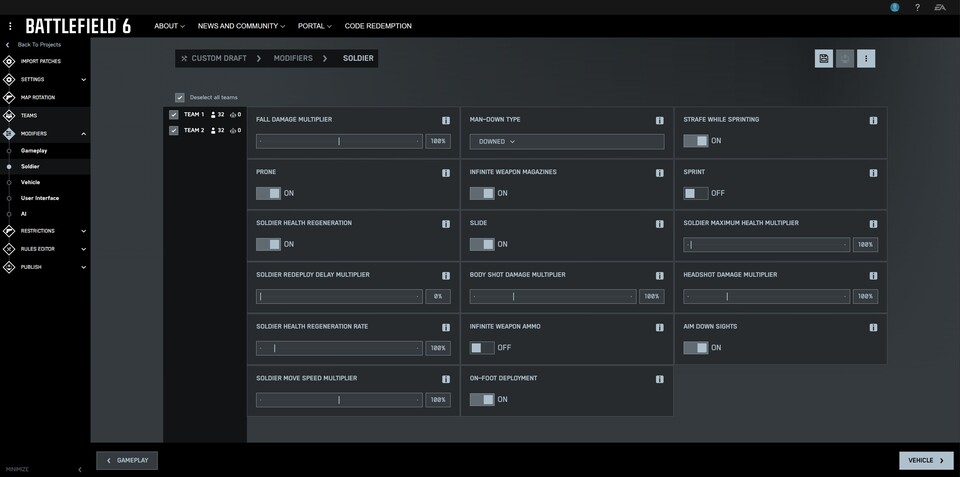This screenshot has height=477, width=960.
Task: Disable the Prone toggle
Action: (268, 193)
